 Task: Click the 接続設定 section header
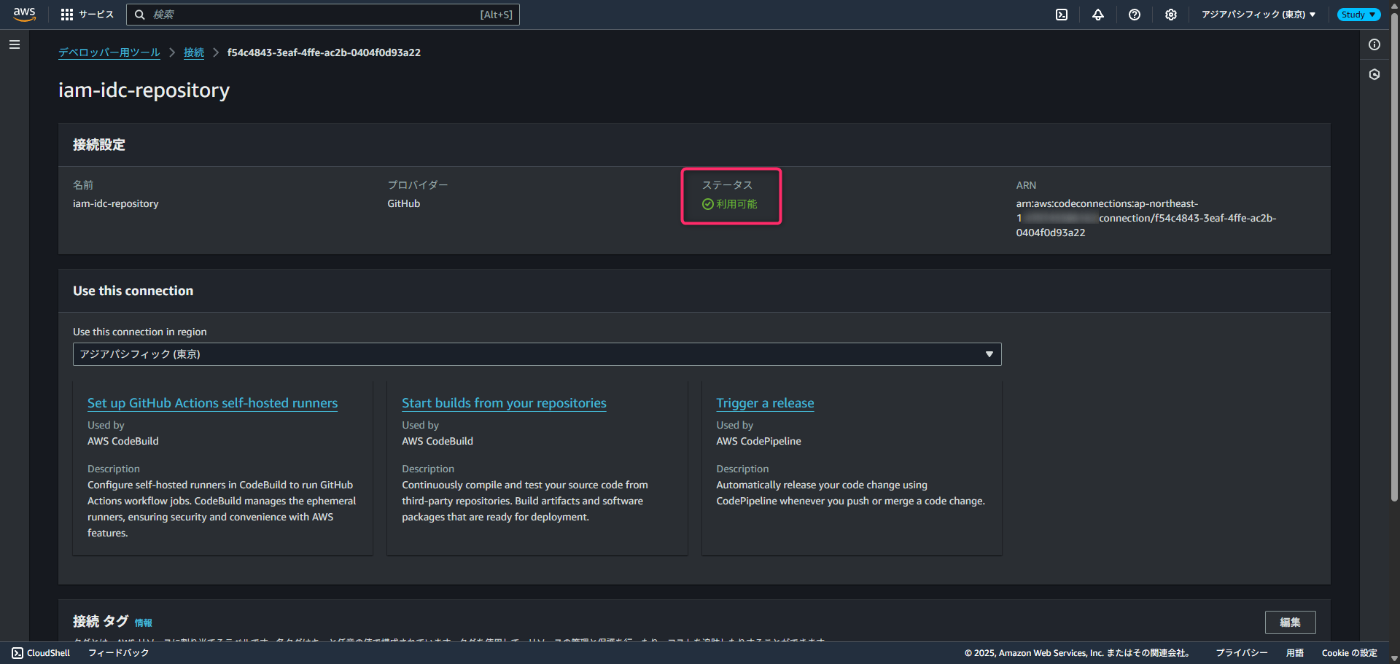[x=99, y=145]
